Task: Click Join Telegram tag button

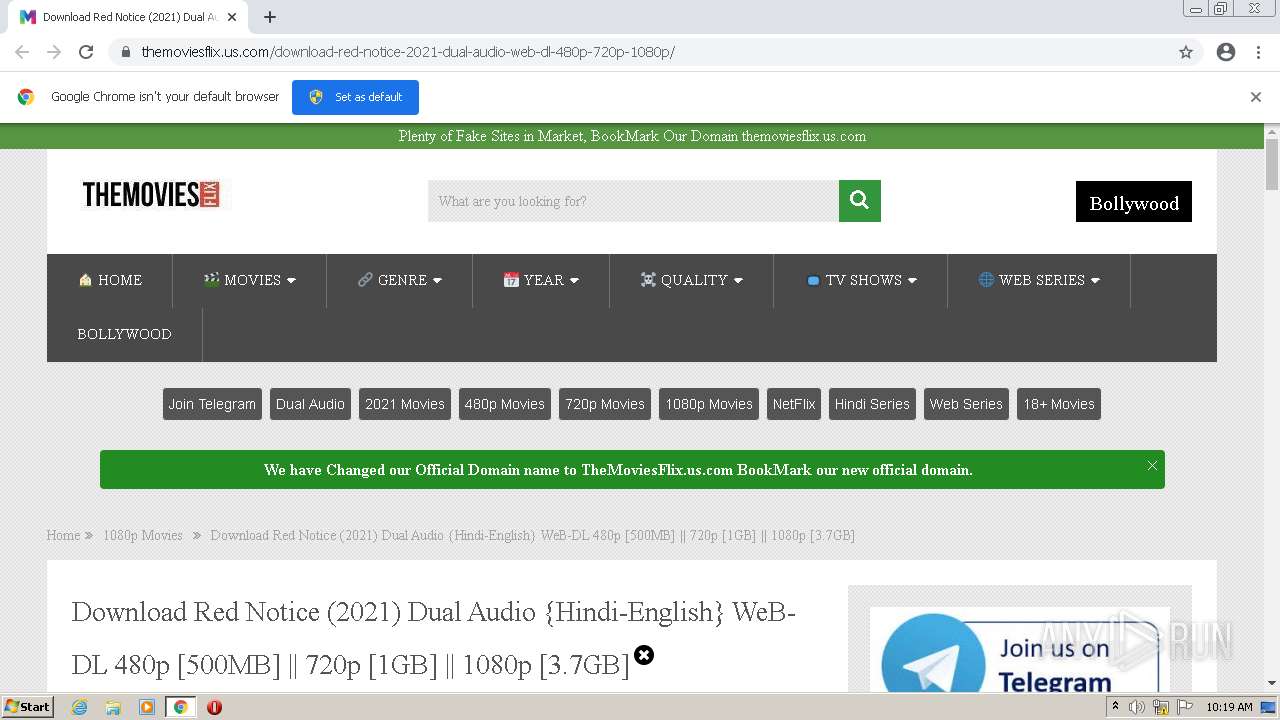Action: tap(212, 404)
